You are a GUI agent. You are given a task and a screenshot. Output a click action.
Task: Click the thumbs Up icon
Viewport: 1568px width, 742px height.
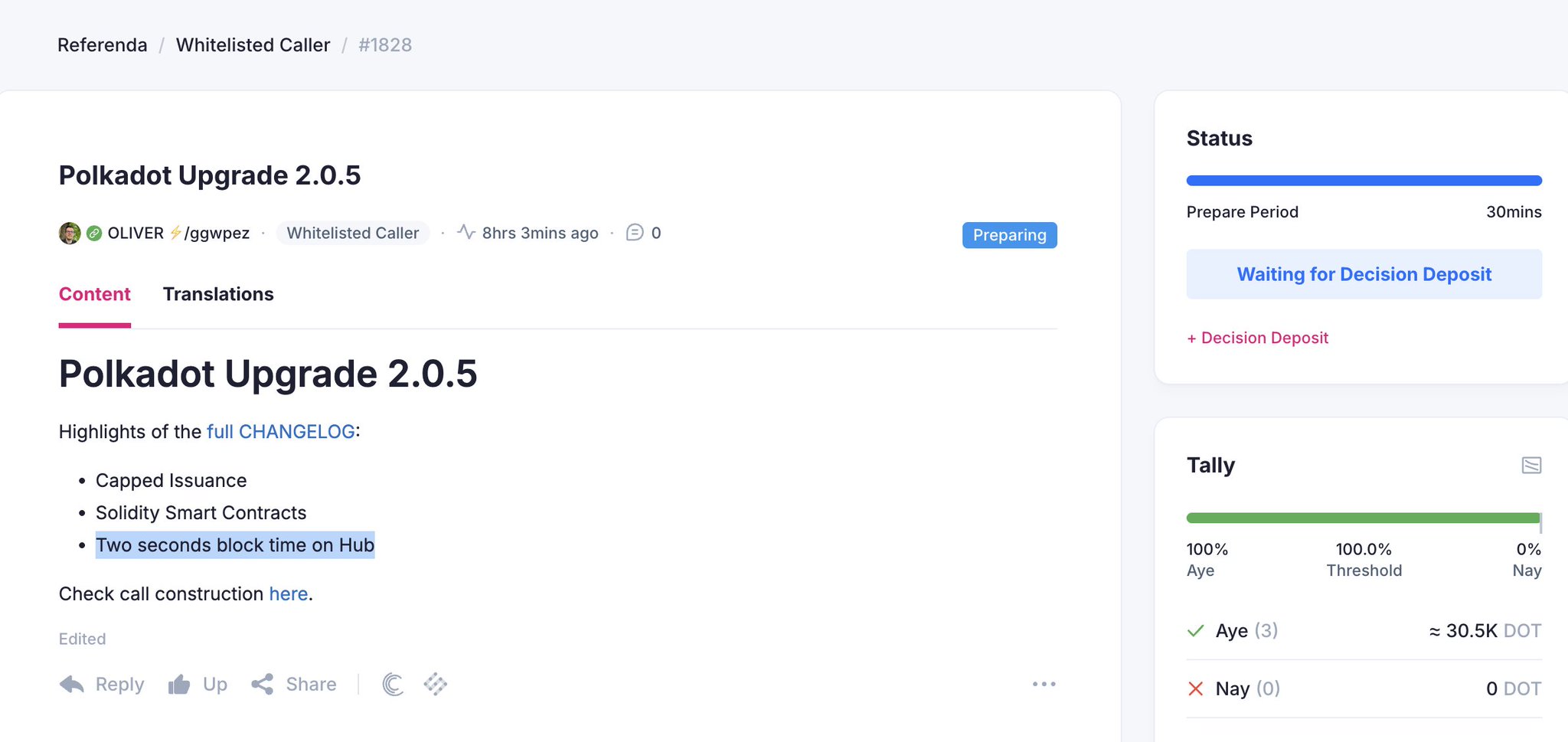click(x=179, y=684)
